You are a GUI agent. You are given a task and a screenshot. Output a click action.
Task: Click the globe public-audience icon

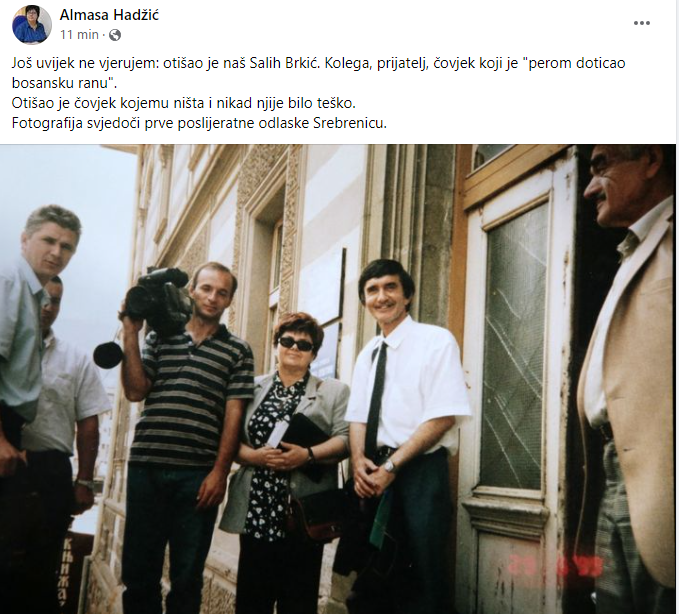point(115,35)
